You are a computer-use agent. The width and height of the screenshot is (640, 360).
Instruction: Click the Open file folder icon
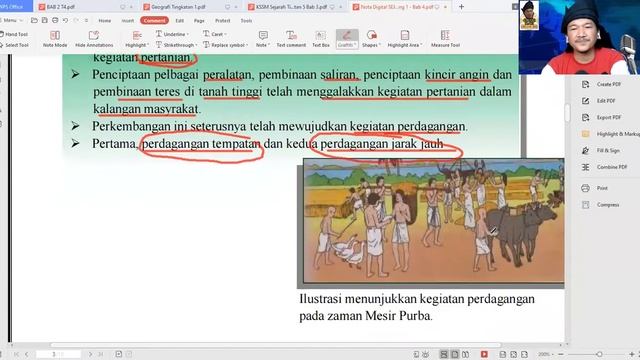point(34,20)
